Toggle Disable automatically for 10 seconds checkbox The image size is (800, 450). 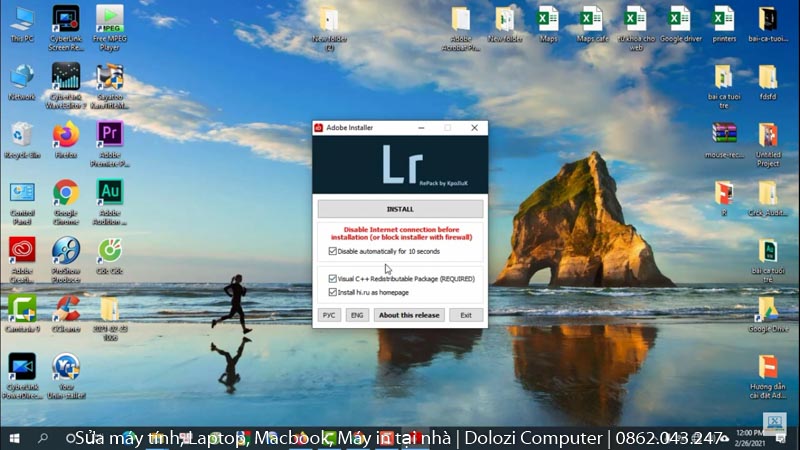tap(333, 251)
